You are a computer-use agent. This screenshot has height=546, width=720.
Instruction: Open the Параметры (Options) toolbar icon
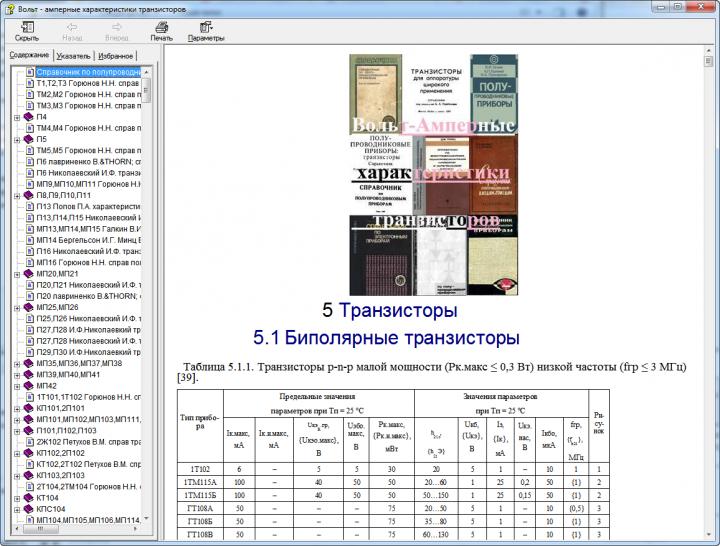(206, 26)
